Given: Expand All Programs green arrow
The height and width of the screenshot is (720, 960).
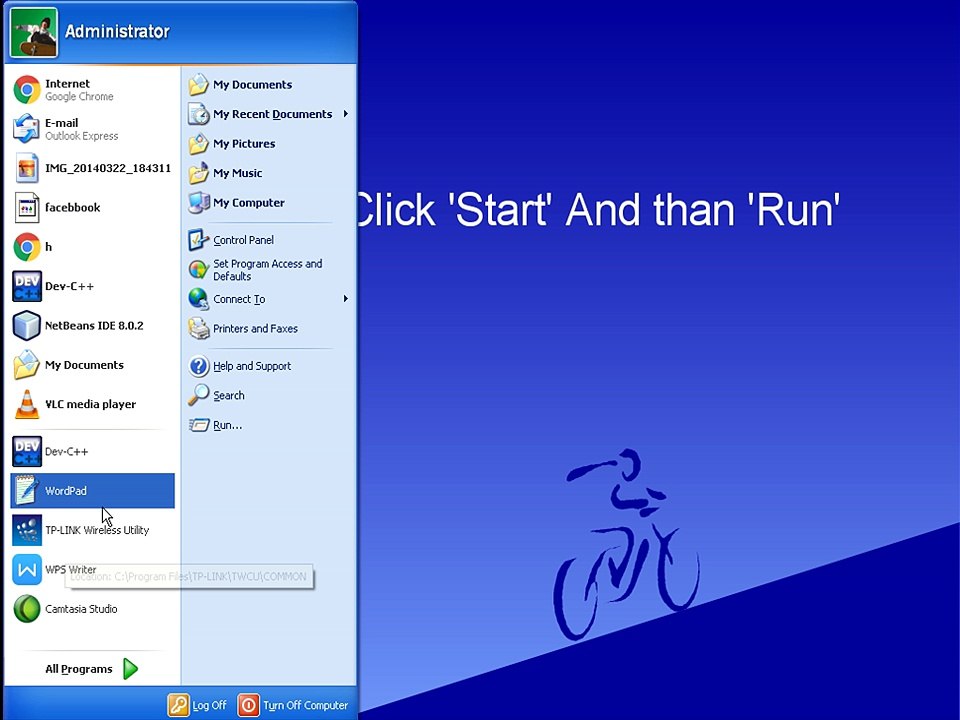Looking at the screenshot, I should (130, 669).
